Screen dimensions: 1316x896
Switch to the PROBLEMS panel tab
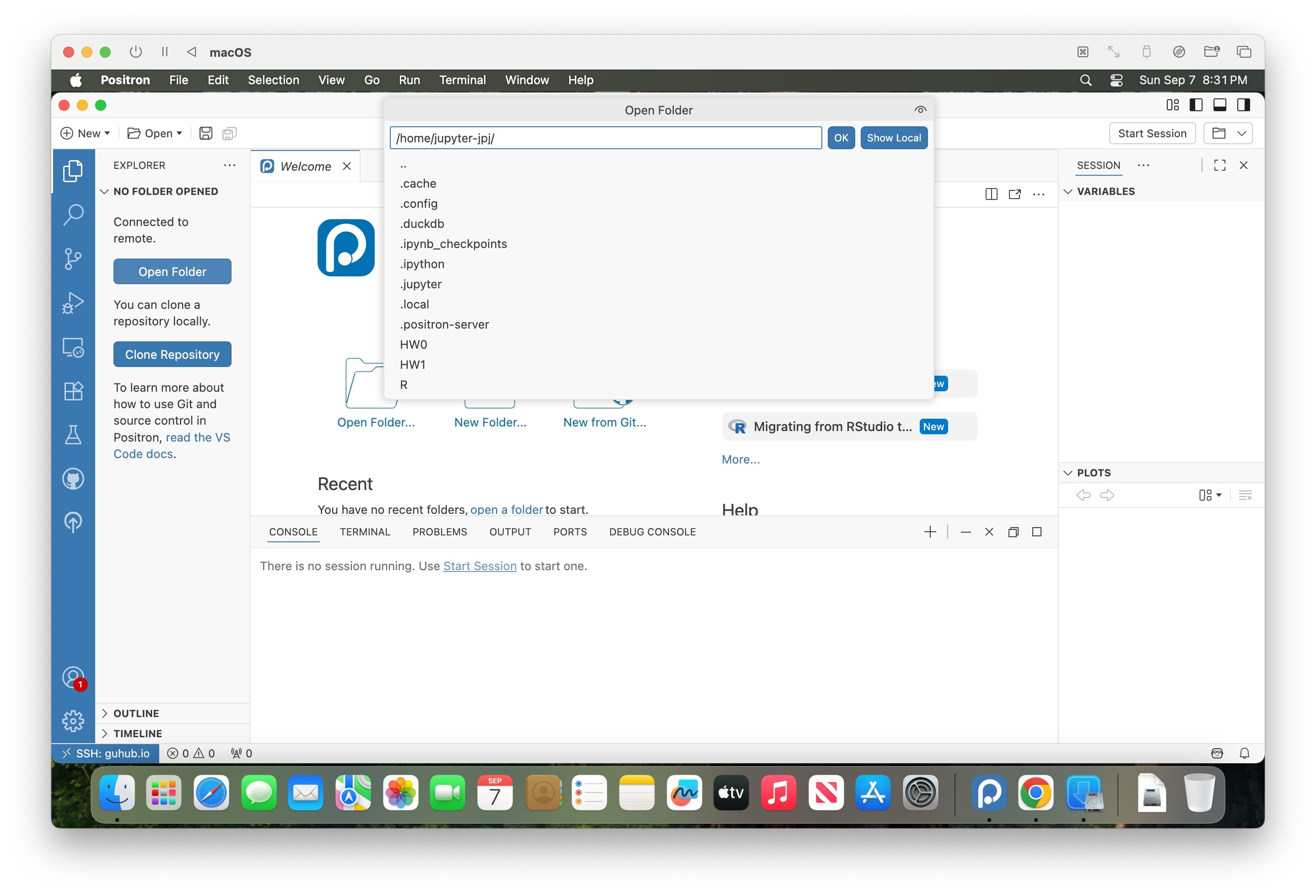(439, 532)
